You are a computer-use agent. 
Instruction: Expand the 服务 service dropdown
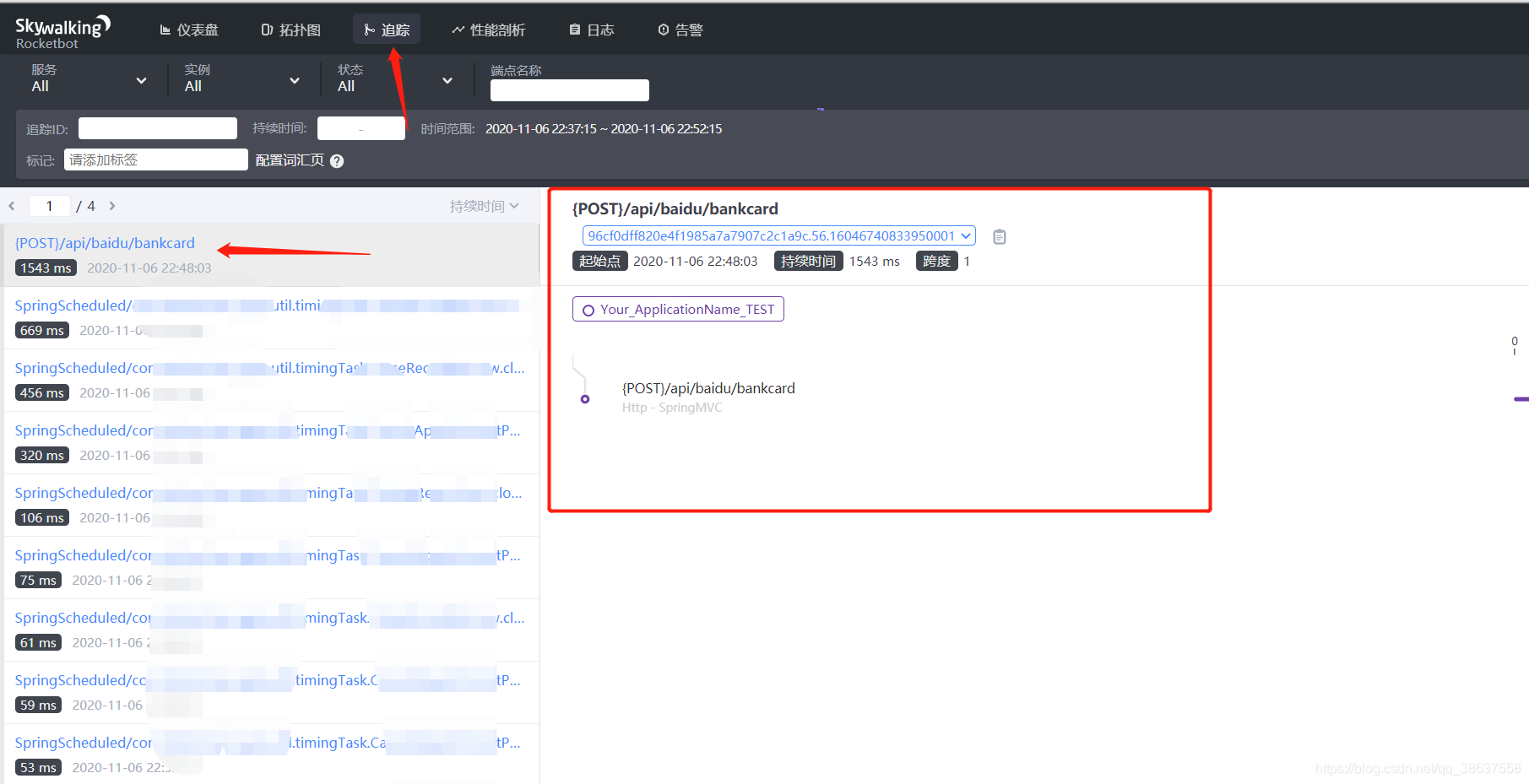pyautogui.click(x=89, y=78)
